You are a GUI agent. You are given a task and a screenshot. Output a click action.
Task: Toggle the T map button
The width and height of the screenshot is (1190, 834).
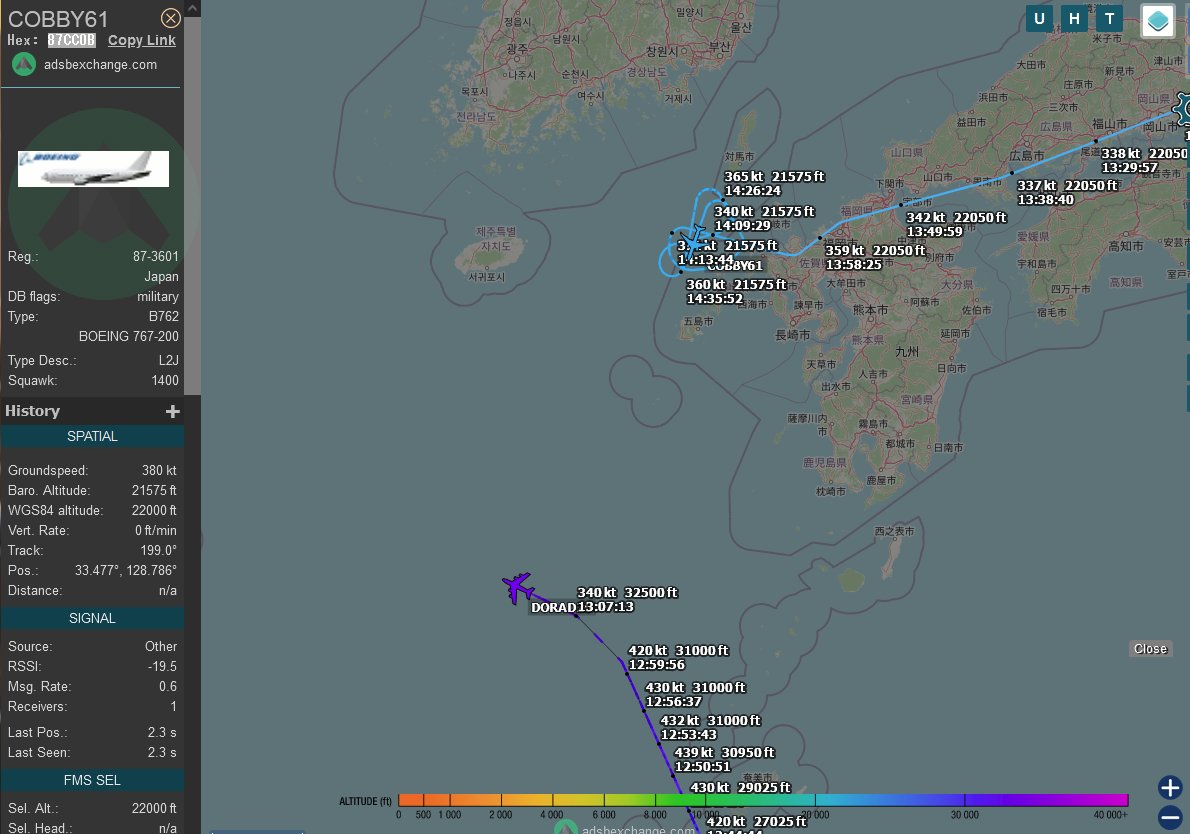point(1109,19)
